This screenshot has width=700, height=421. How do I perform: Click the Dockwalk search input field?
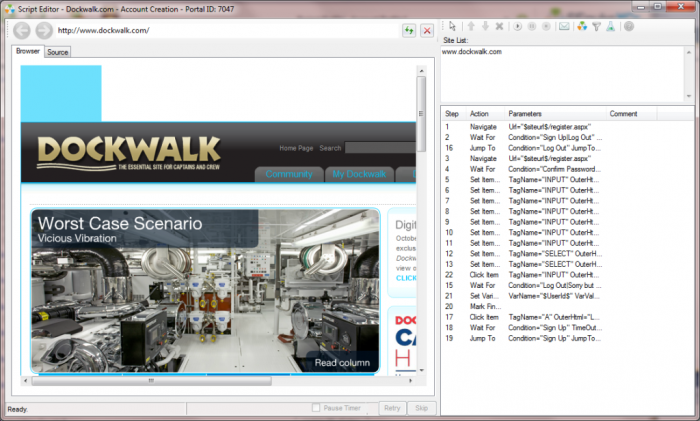coord(380,148)
